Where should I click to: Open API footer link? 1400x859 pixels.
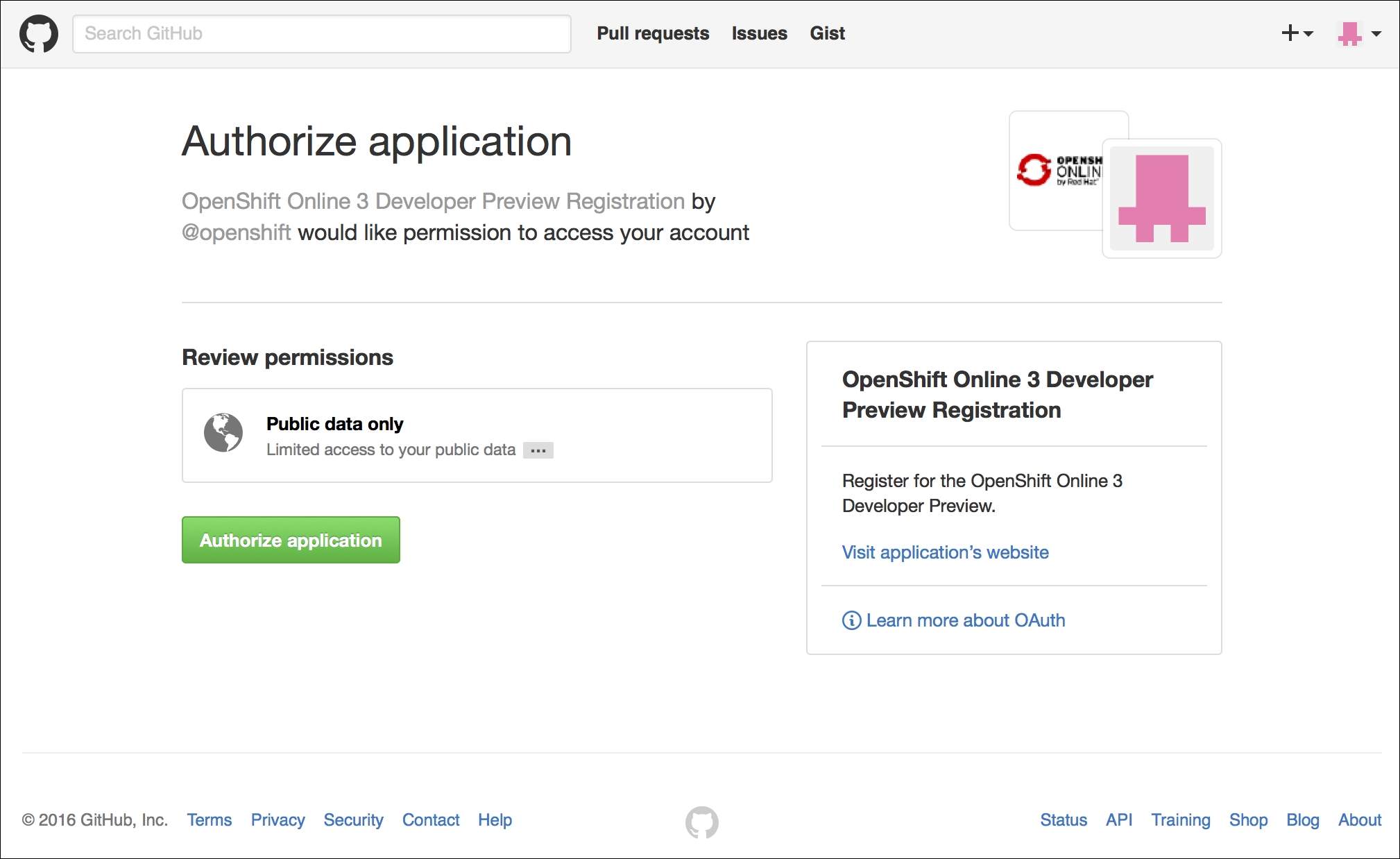click(x=1119, y=819)
